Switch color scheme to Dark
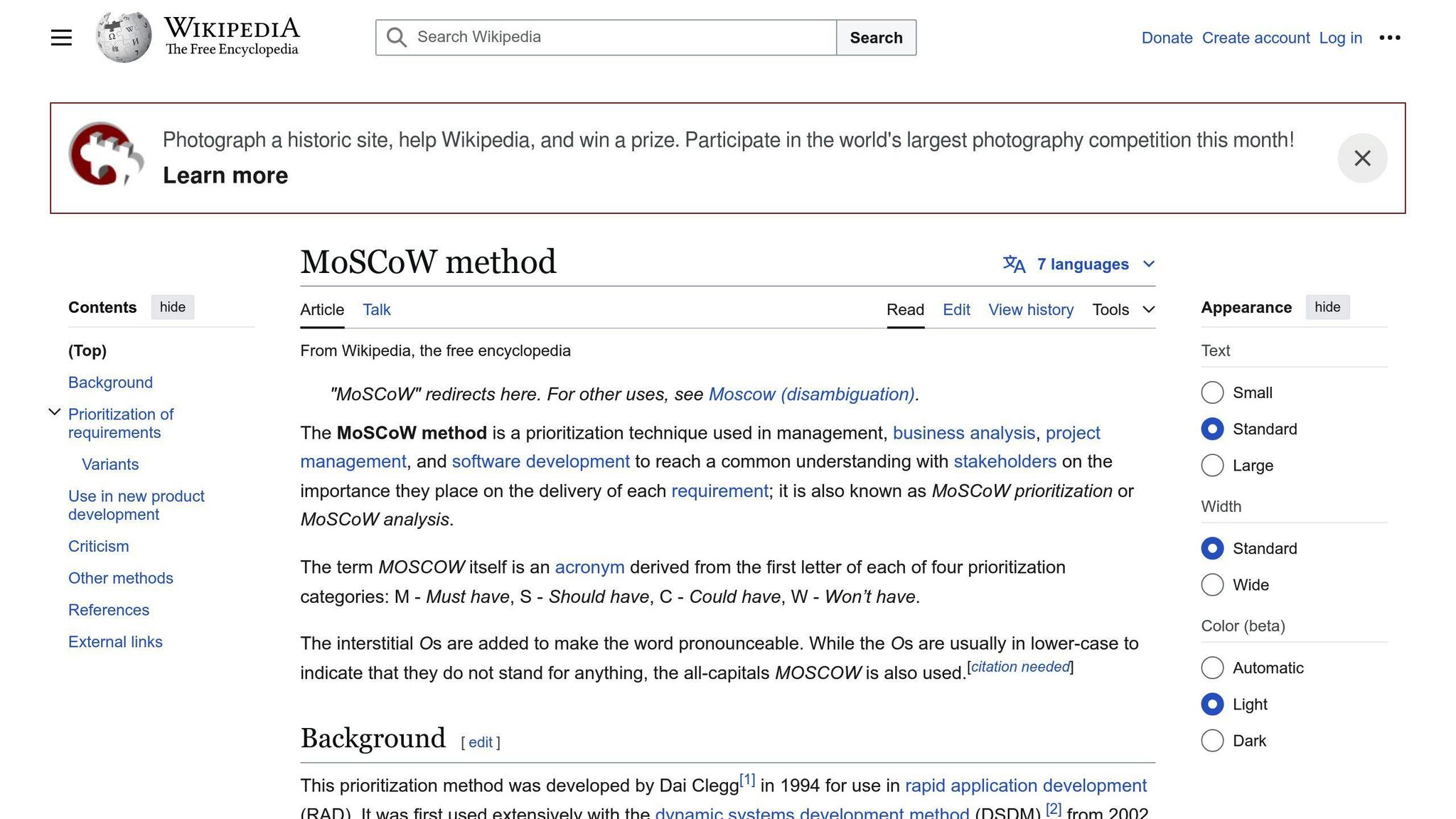The image size is (1456, 819). click(1212, 740)
